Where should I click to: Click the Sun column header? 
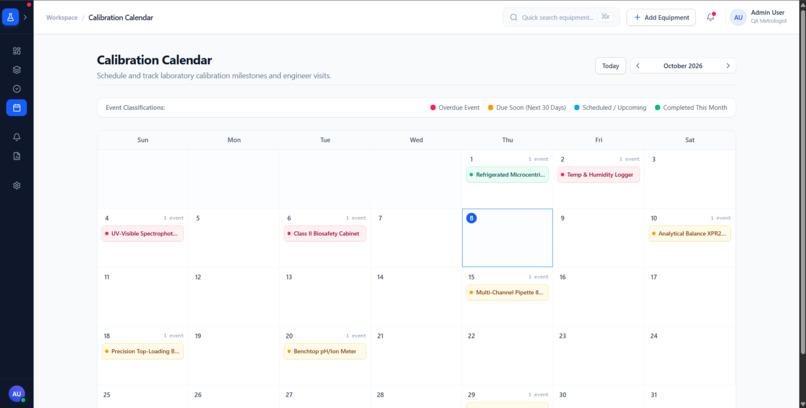coord(143,140)
